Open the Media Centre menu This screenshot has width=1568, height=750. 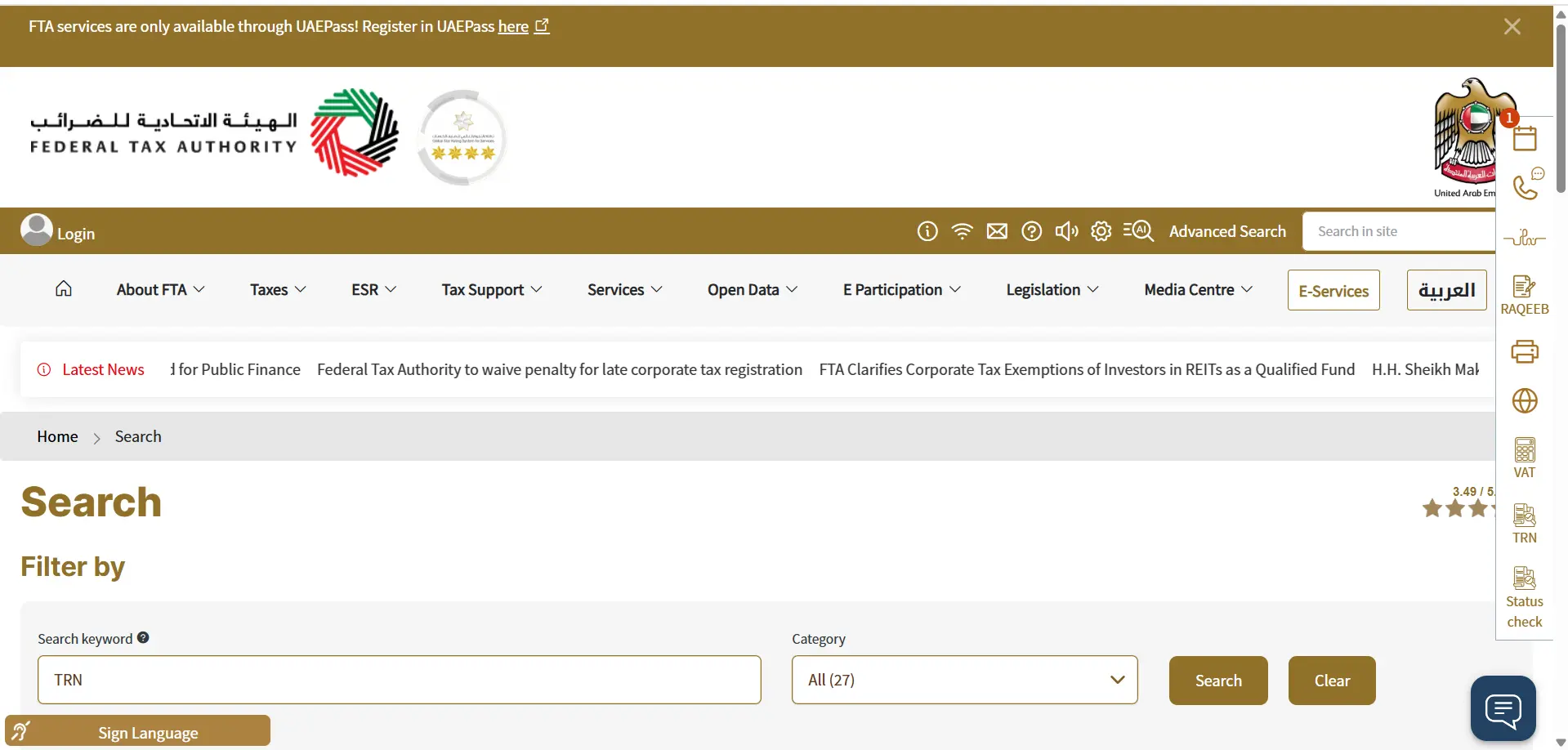click(1198, 290)
